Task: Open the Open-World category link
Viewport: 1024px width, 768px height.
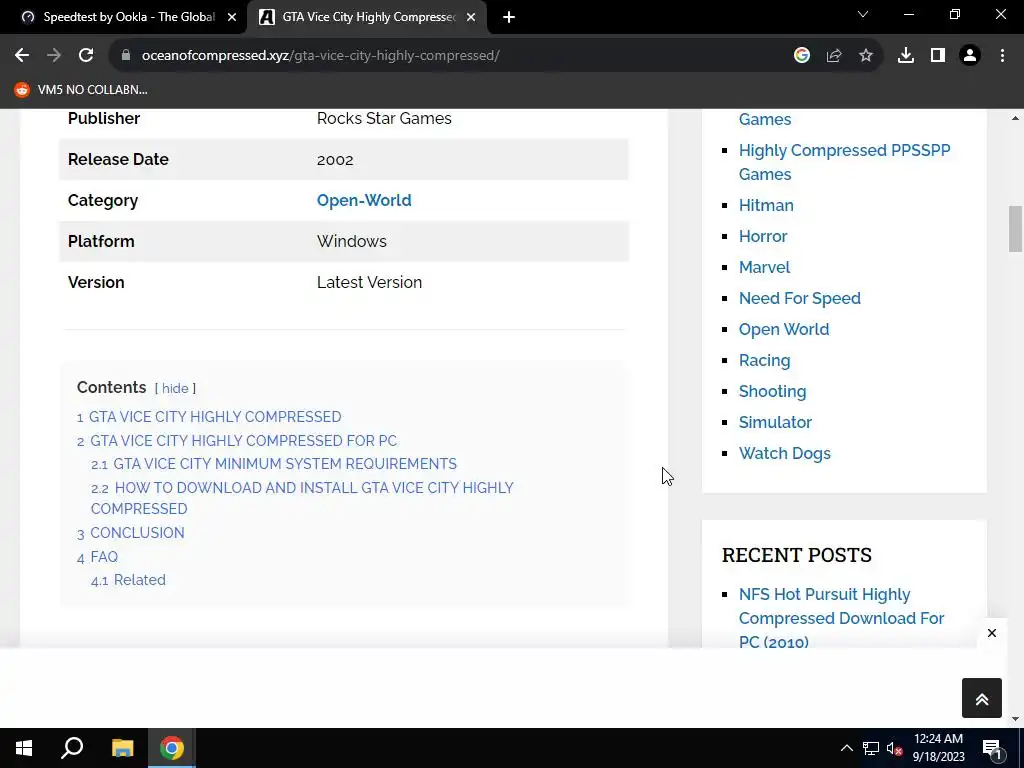Action: [x=364, y=200]
